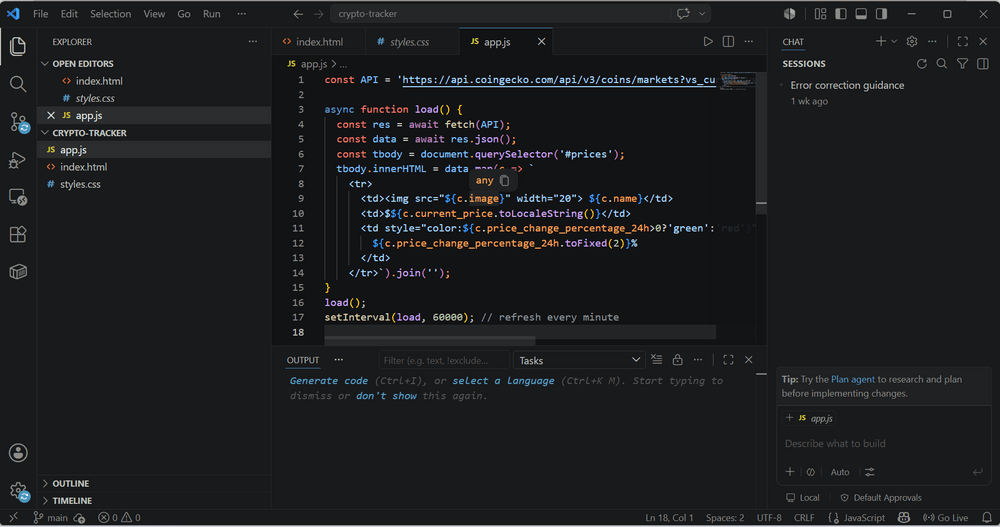This screenshot has width=1000, height=527.
Task: Open the new chat dropdown arrow
Action: (x=894, y=41)
